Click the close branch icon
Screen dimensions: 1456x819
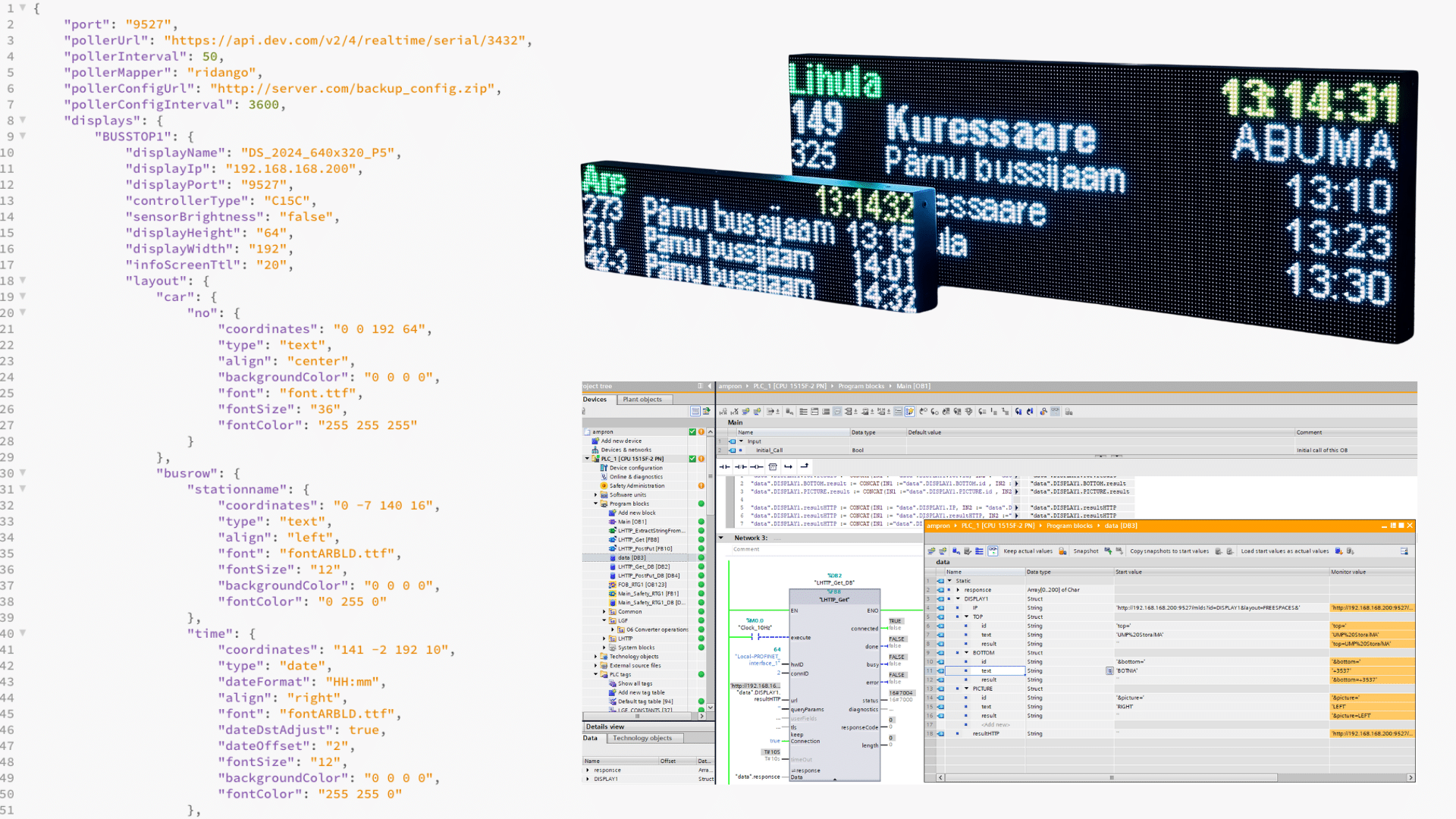pos(805,466)
